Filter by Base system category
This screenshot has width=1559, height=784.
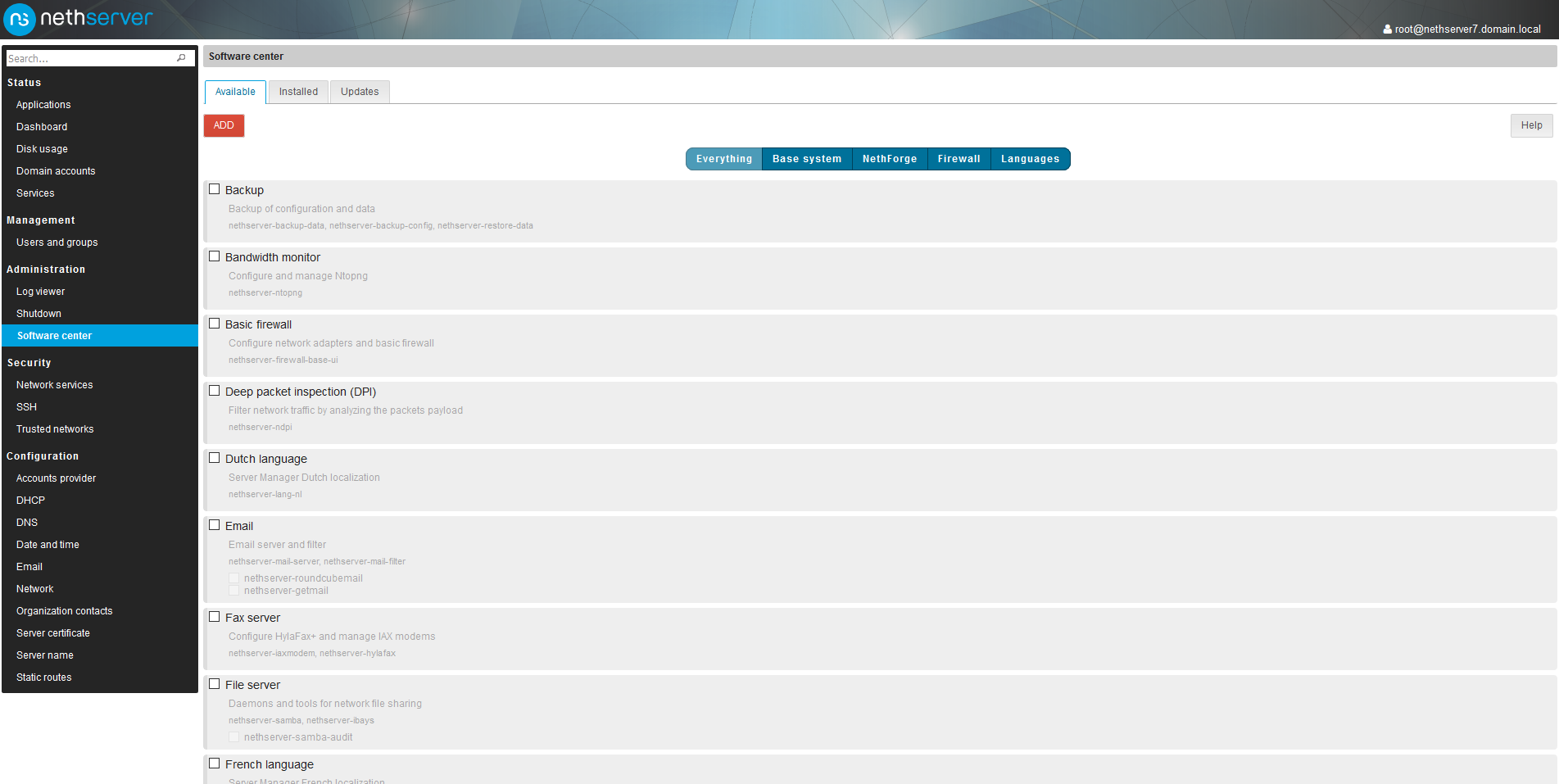(x=807, y=159)
